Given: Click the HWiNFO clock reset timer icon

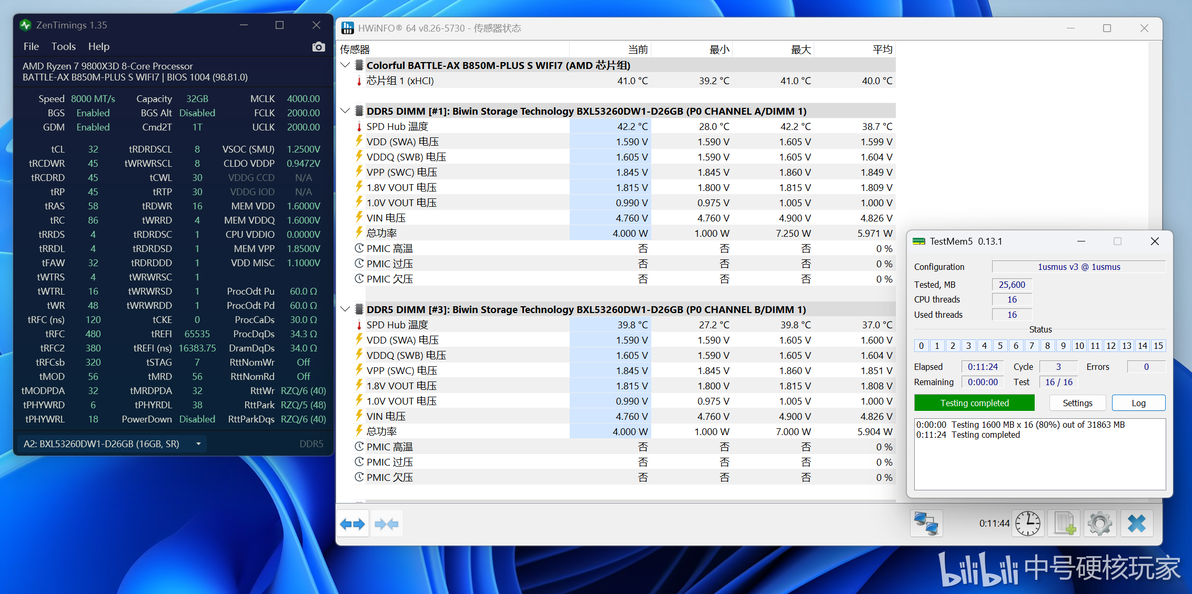Looking at the screenshot, I should (1028, 523).
